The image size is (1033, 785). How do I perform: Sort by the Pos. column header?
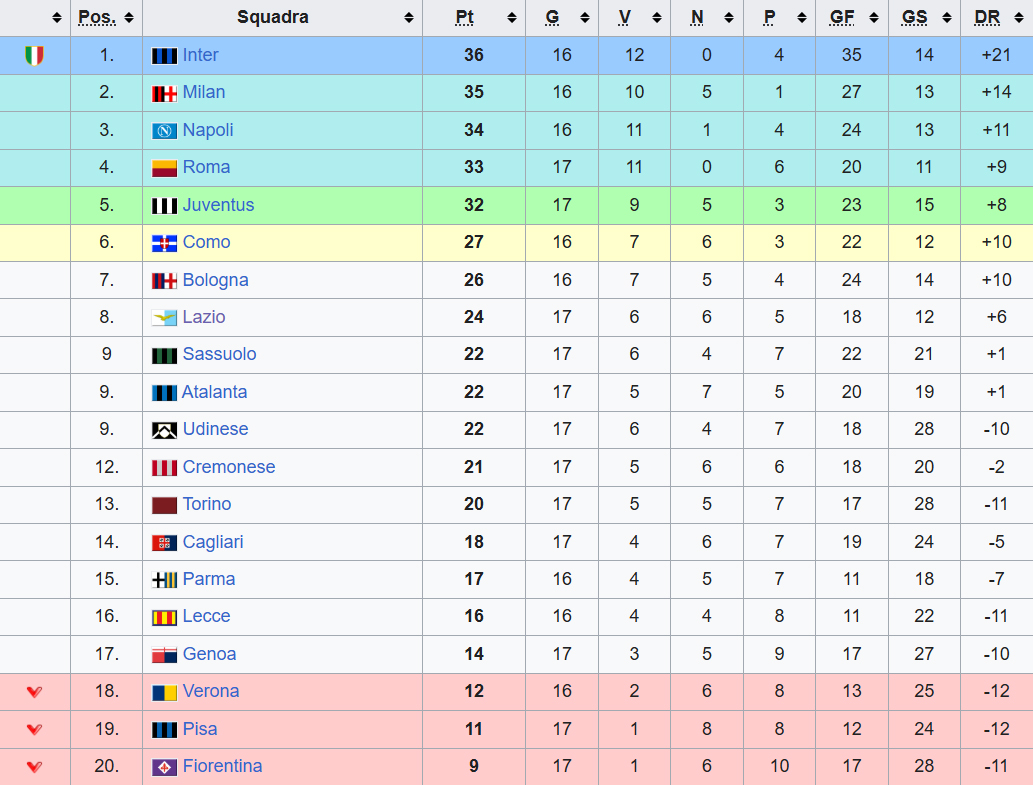[97, 18]
